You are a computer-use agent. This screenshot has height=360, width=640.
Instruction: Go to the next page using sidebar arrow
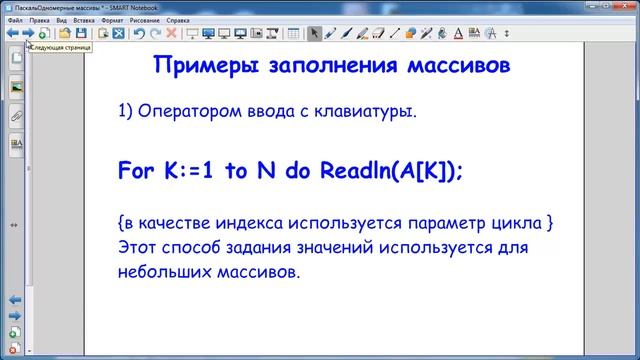pos(15,316)
